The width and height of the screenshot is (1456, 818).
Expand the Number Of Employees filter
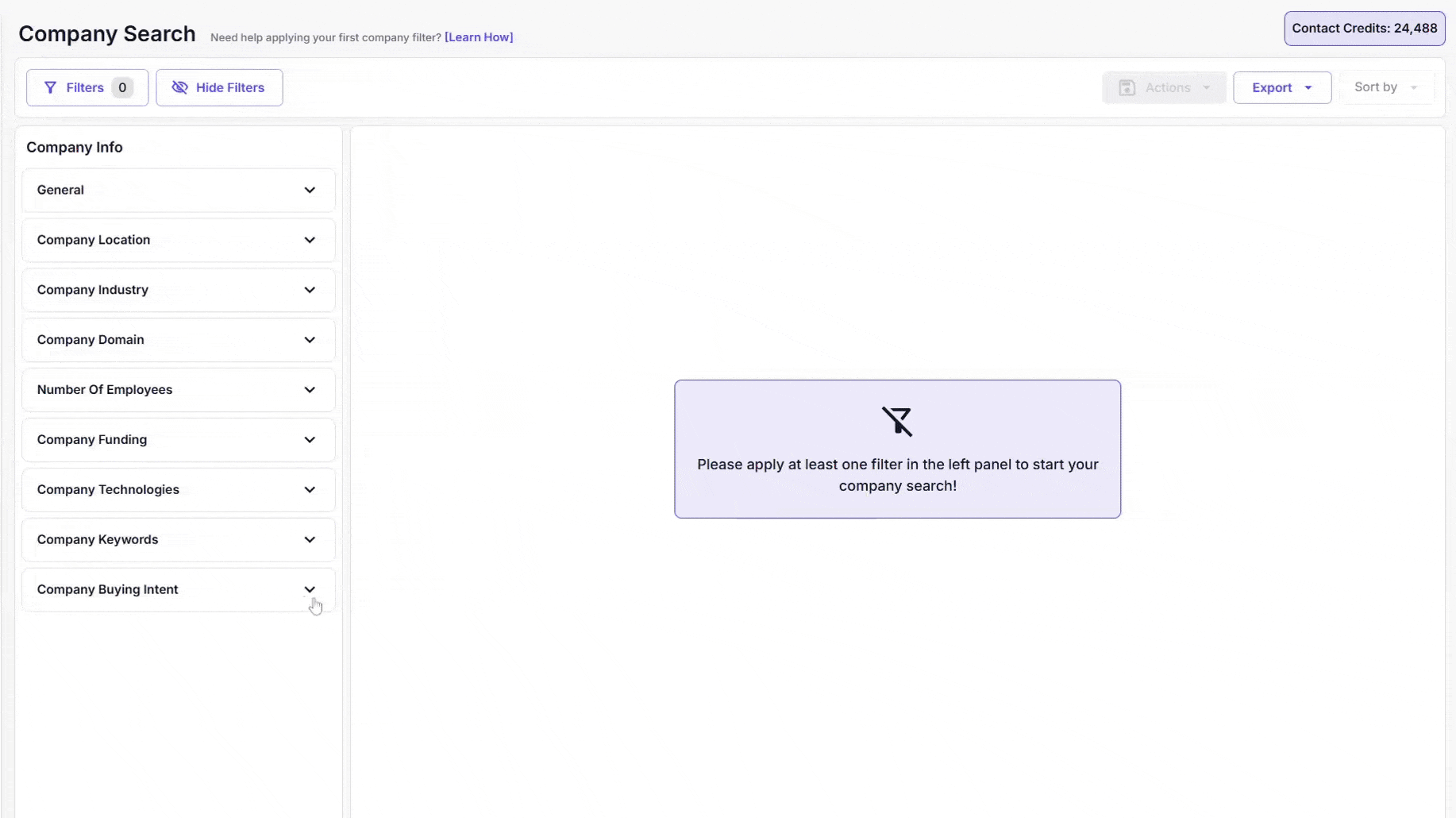click(x=179, y=390)
